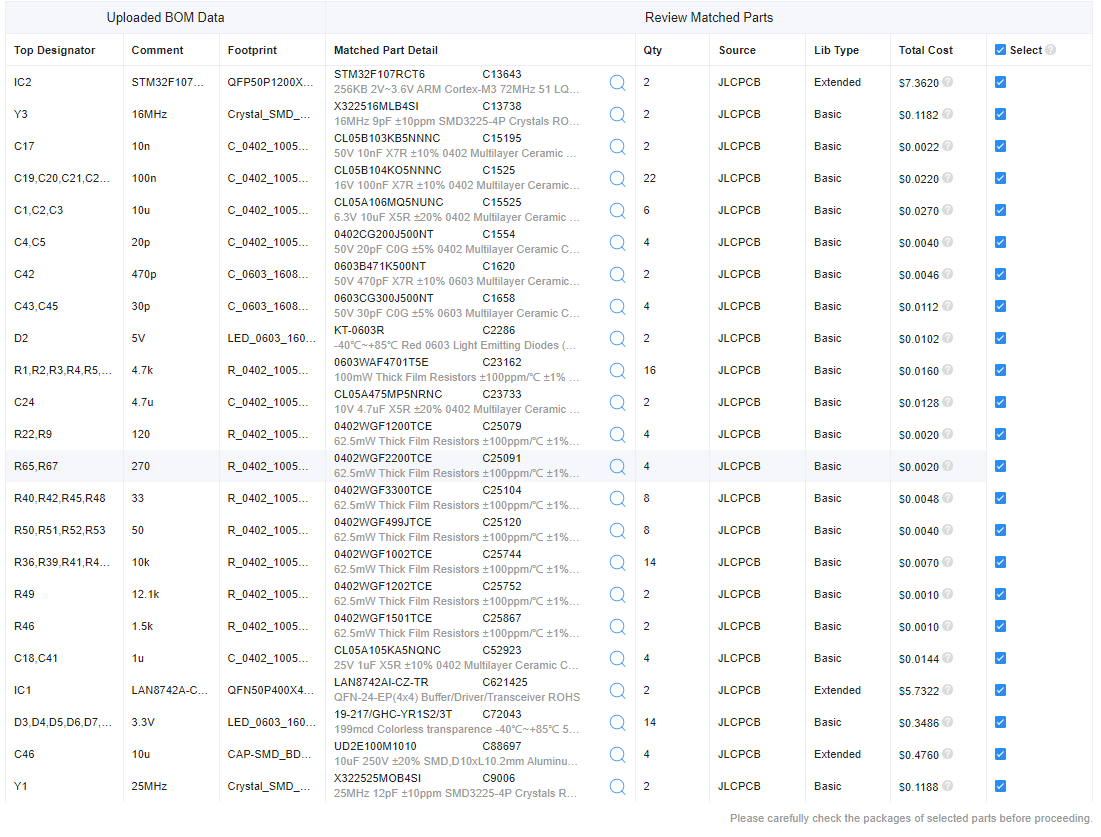Click magnifier for CL05A105KA5NQNC
The height and width of the screenshot is (837, 1101).
(617, 659)
